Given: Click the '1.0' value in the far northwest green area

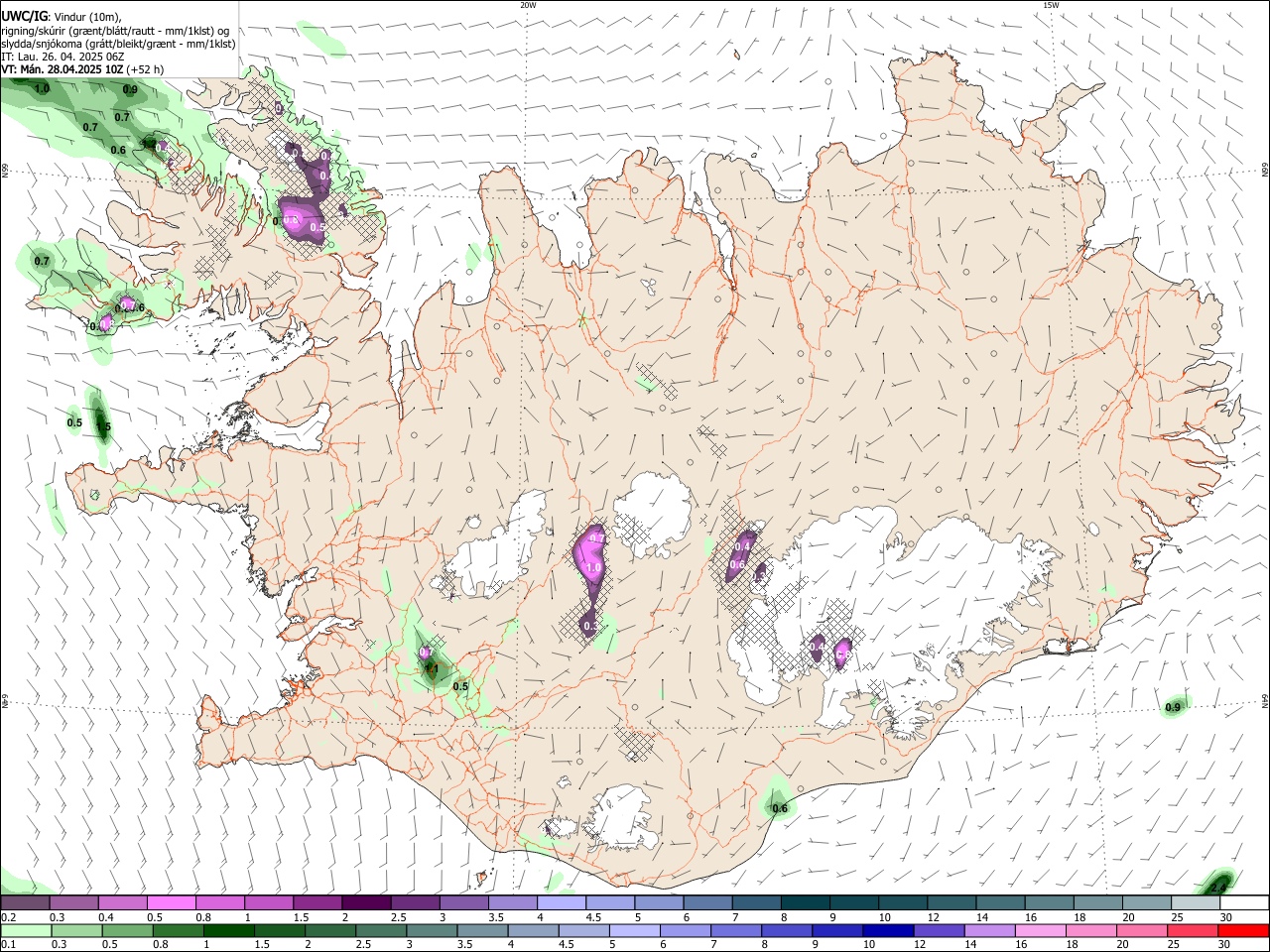Looking at the screenshot, I should pos(42,89).
